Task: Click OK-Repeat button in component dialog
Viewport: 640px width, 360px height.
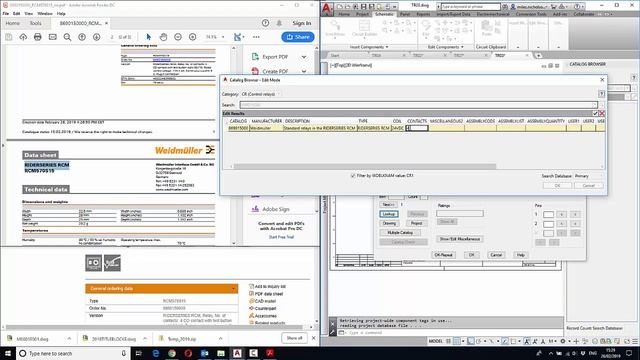Action: (x=443, y=255)
